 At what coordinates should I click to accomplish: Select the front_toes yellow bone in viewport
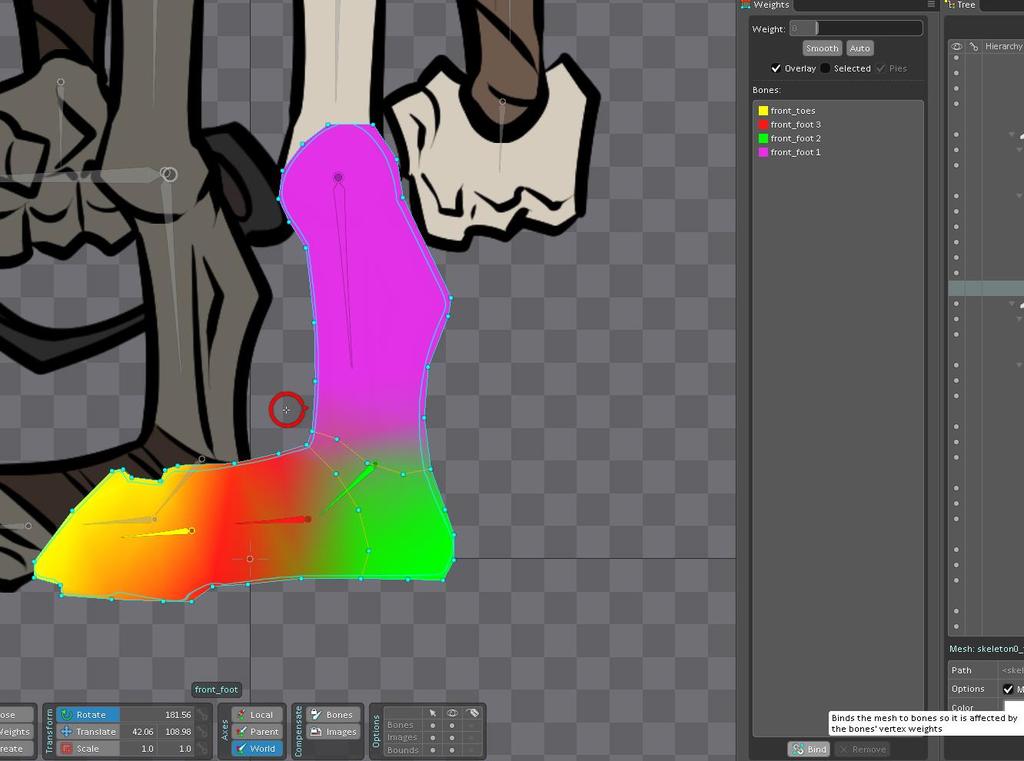click(161, 533)
